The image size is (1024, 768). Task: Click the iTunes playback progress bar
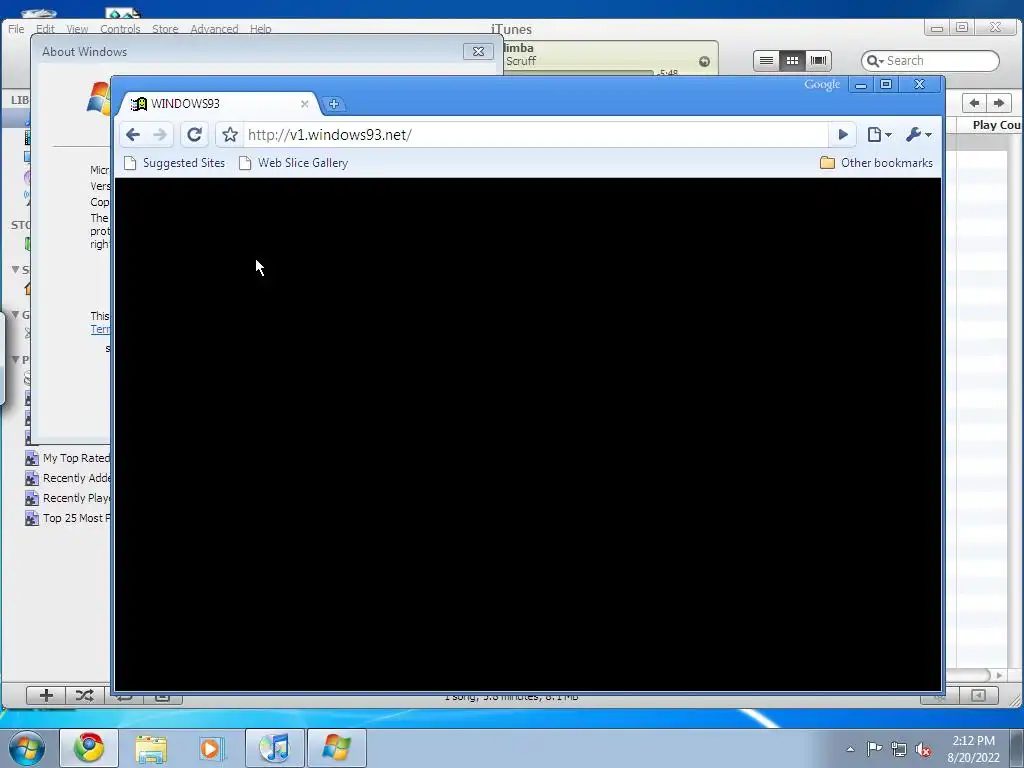click(x=579, y=72)
